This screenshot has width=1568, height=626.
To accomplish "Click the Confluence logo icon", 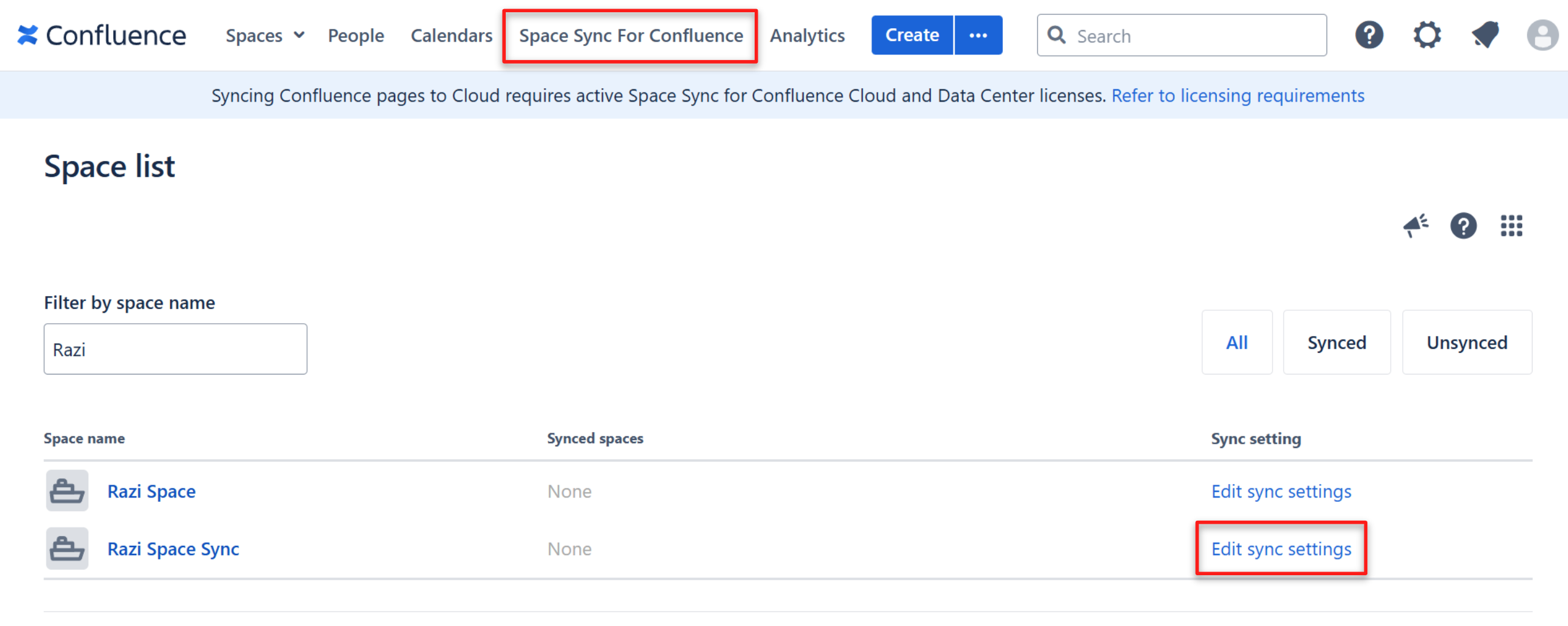I will (x=27, y=35).
